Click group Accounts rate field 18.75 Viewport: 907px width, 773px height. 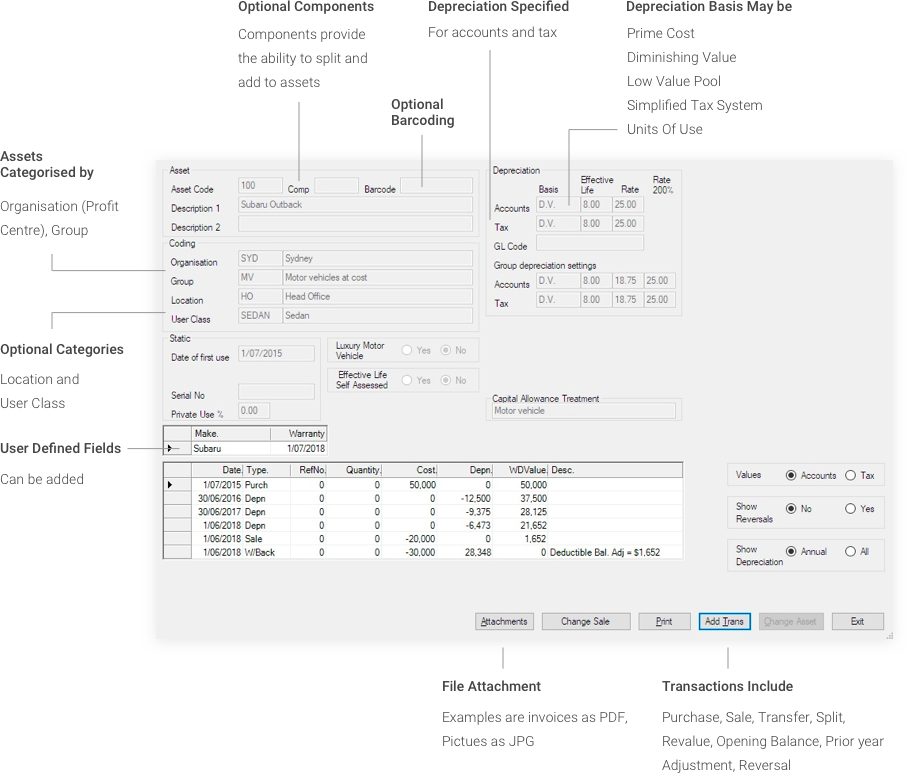628,281
